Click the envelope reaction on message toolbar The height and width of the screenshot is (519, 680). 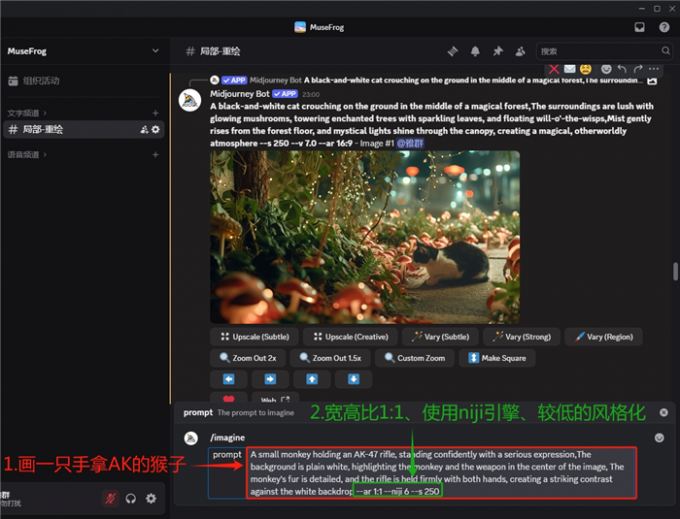pyautogui.click(x=569, y=69)
